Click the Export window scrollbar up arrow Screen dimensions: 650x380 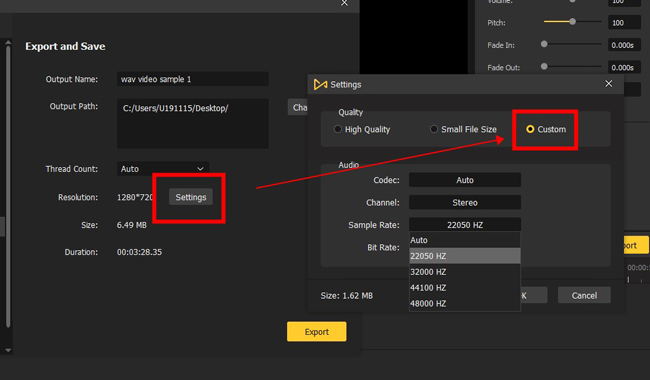pyautogui.click(x=8, y=42)
